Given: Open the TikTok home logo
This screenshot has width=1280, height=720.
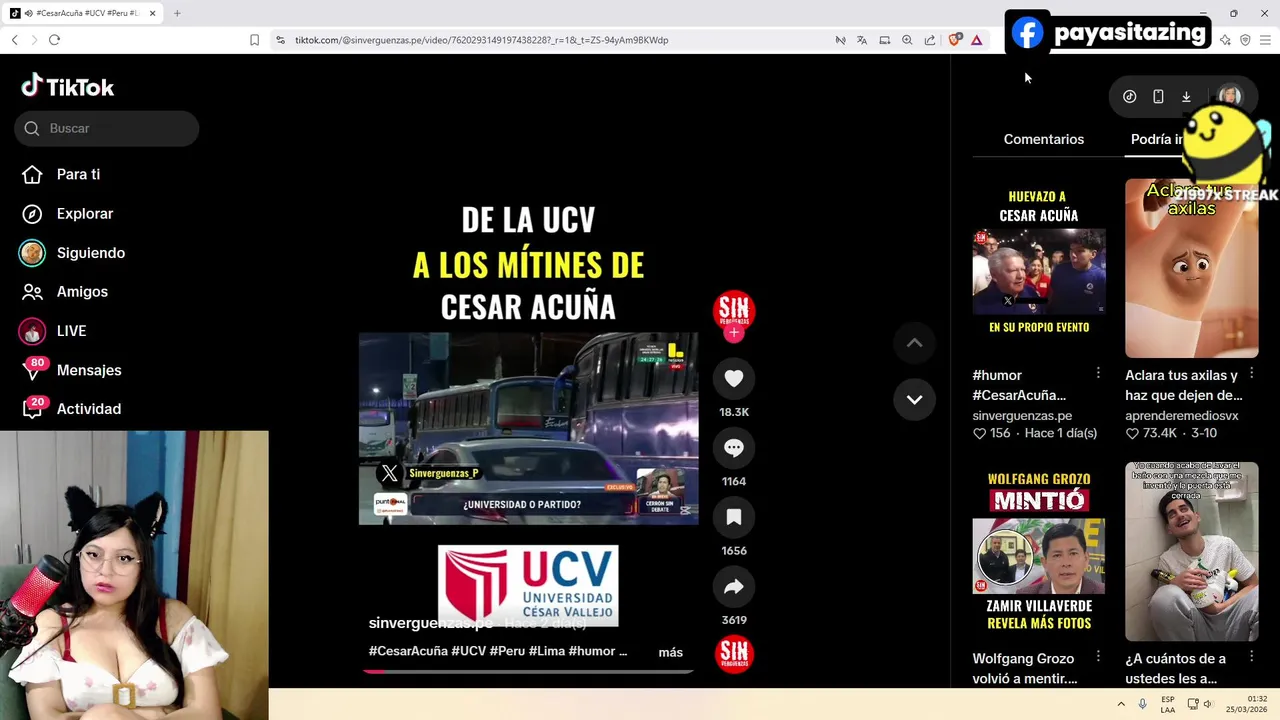Looking at the screenshot, I should point(68,87).
